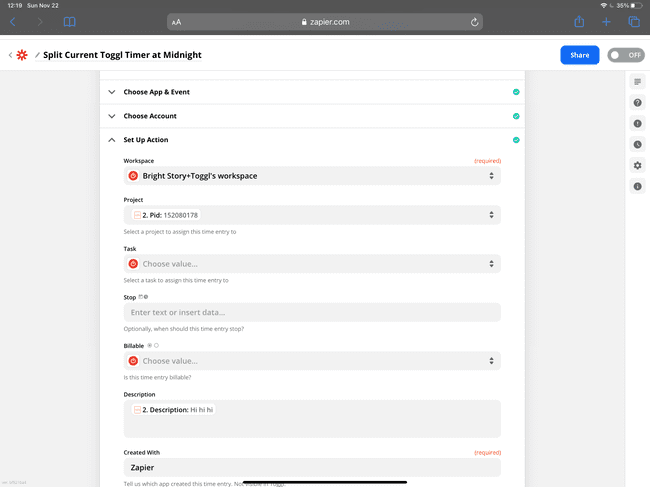Open the history clock sidebar icon
The width and height of the screenshot is (650, 487).
[x=637, y=144]
